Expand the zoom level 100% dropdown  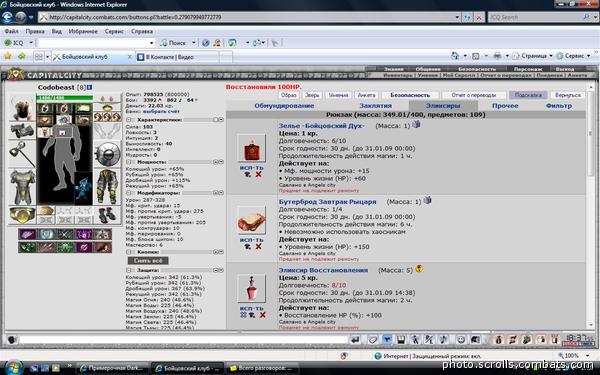589,356
